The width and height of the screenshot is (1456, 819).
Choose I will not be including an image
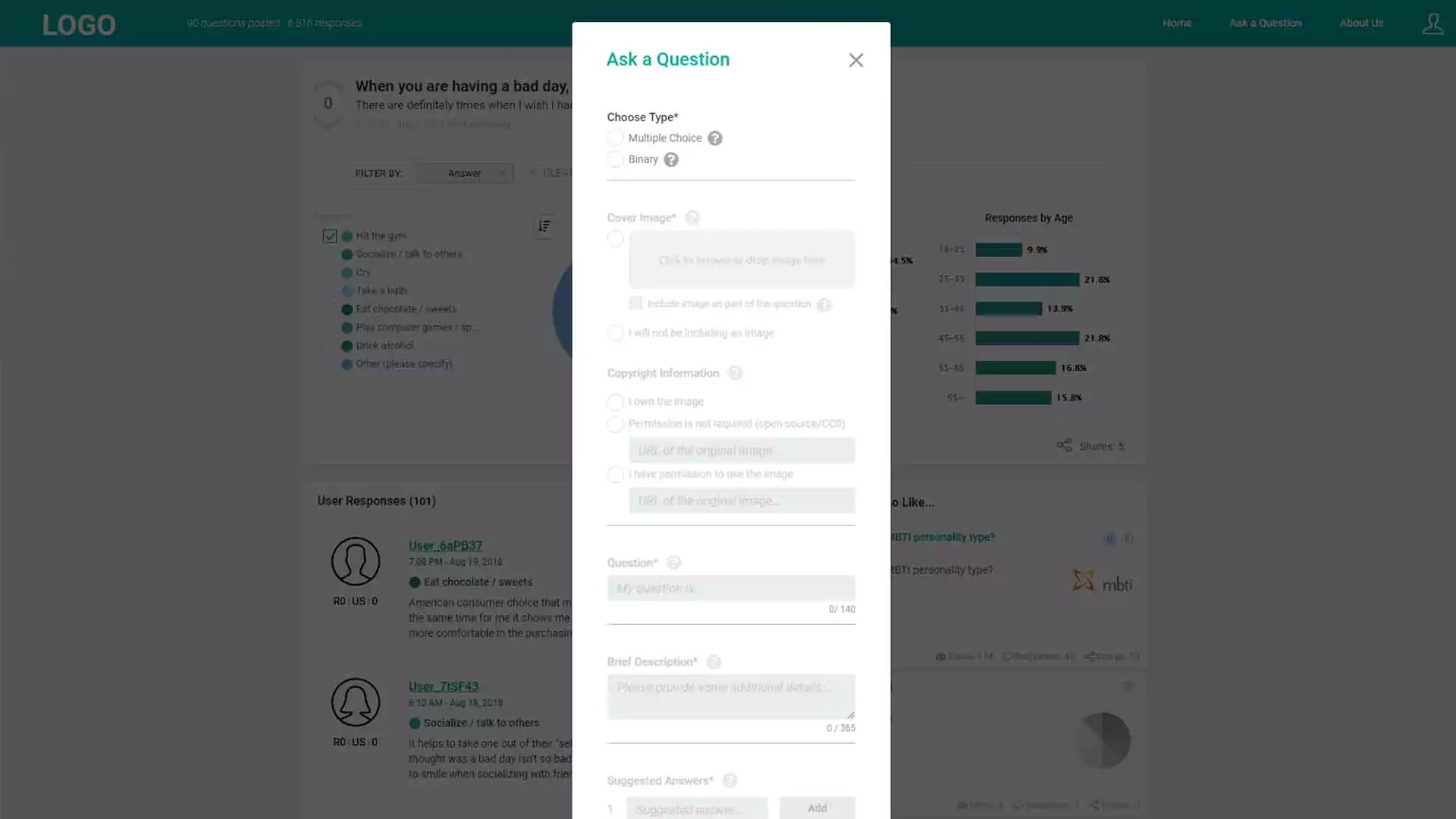[x=615, y=333]
